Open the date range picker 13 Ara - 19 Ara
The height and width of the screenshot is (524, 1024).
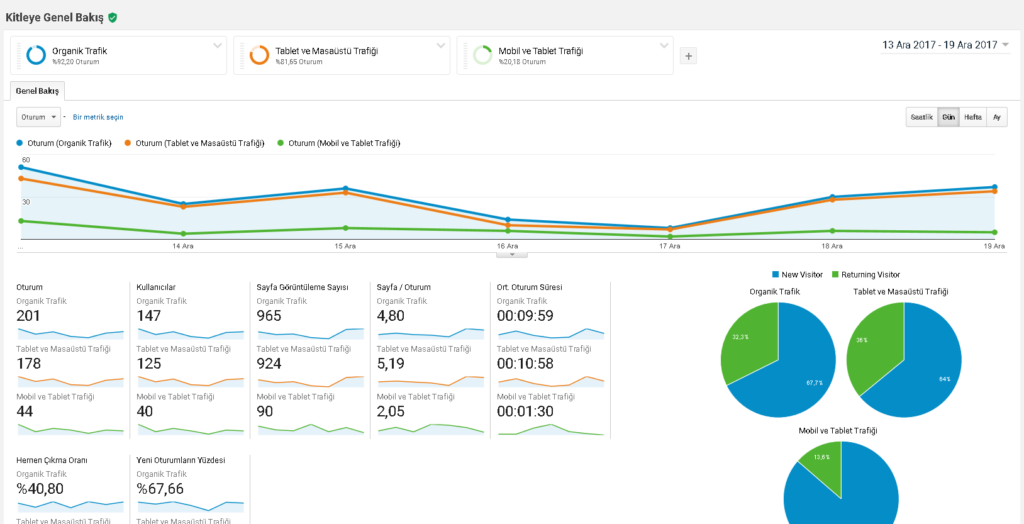945,45
